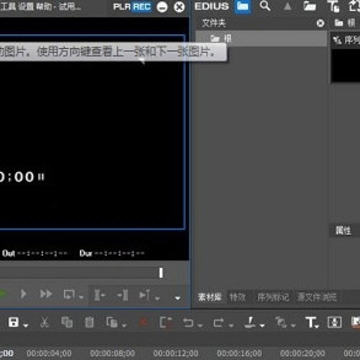The height and width of the screenshot is (360, 360).
Task: Click the open-folder add clip icon
Action: pyautogui.click(x=310, y=6)
